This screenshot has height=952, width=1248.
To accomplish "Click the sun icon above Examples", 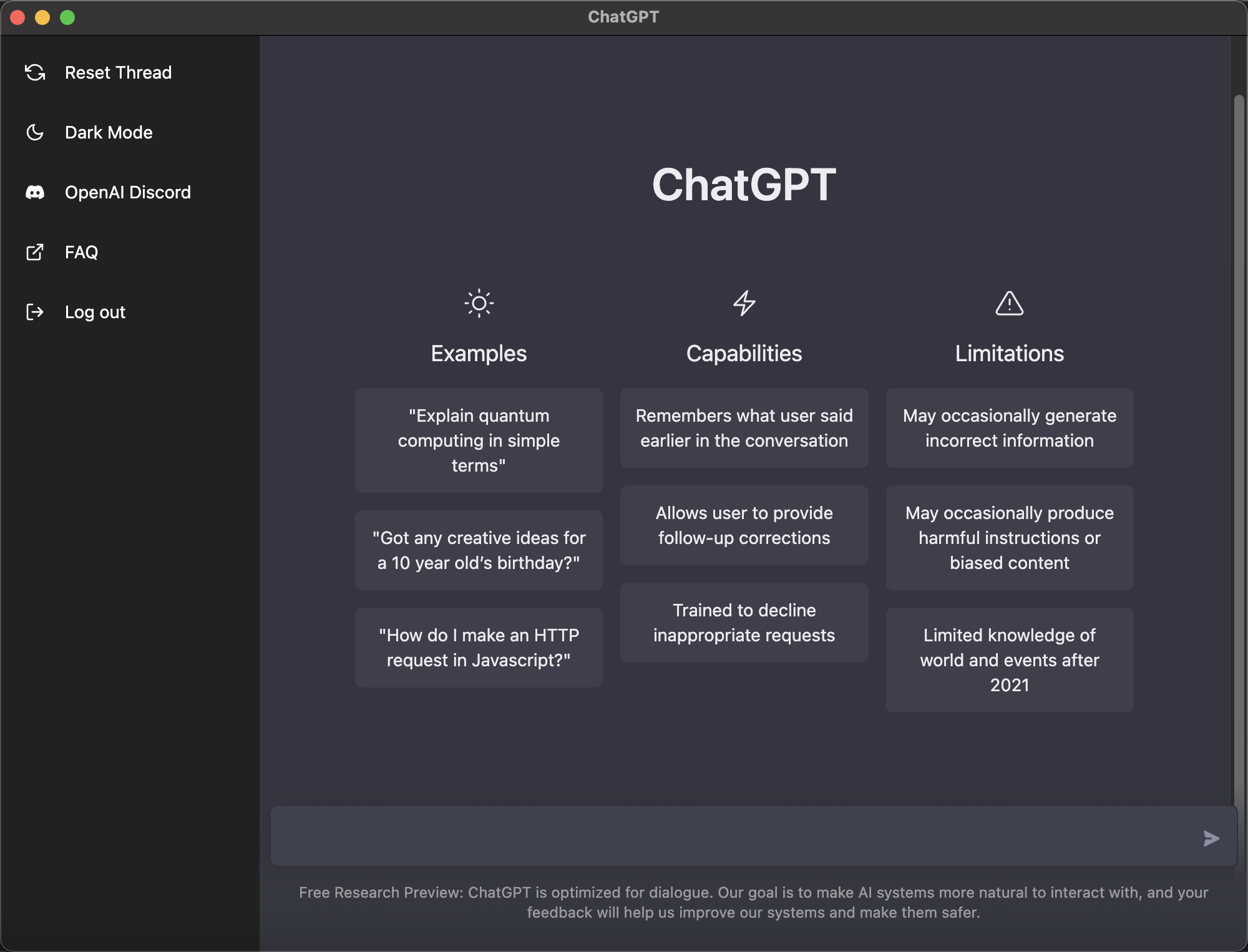I will click(x=479, y=304).
